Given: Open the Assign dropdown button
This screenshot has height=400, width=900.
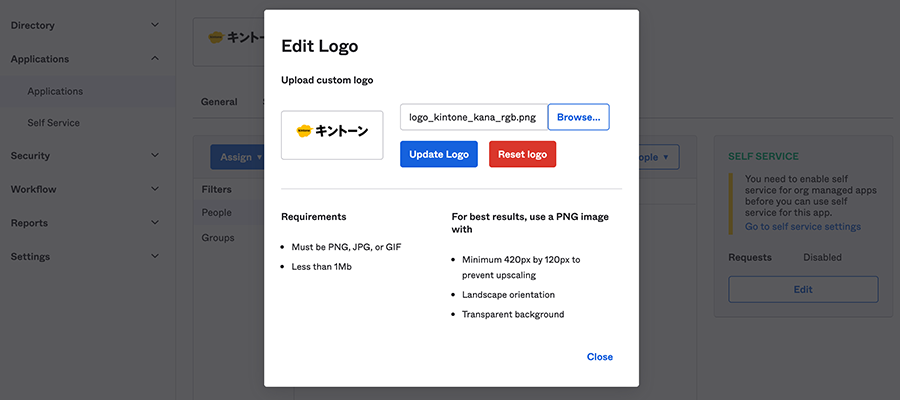Looking at the screenshot, I should pos(239,157).
